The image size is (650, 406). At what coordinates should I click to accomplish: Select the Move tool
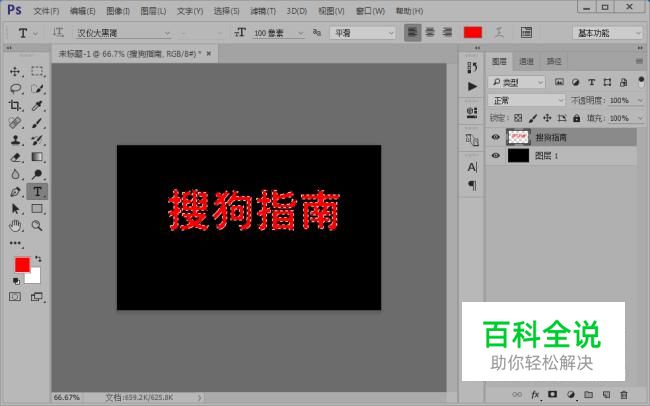pos(15,71)
